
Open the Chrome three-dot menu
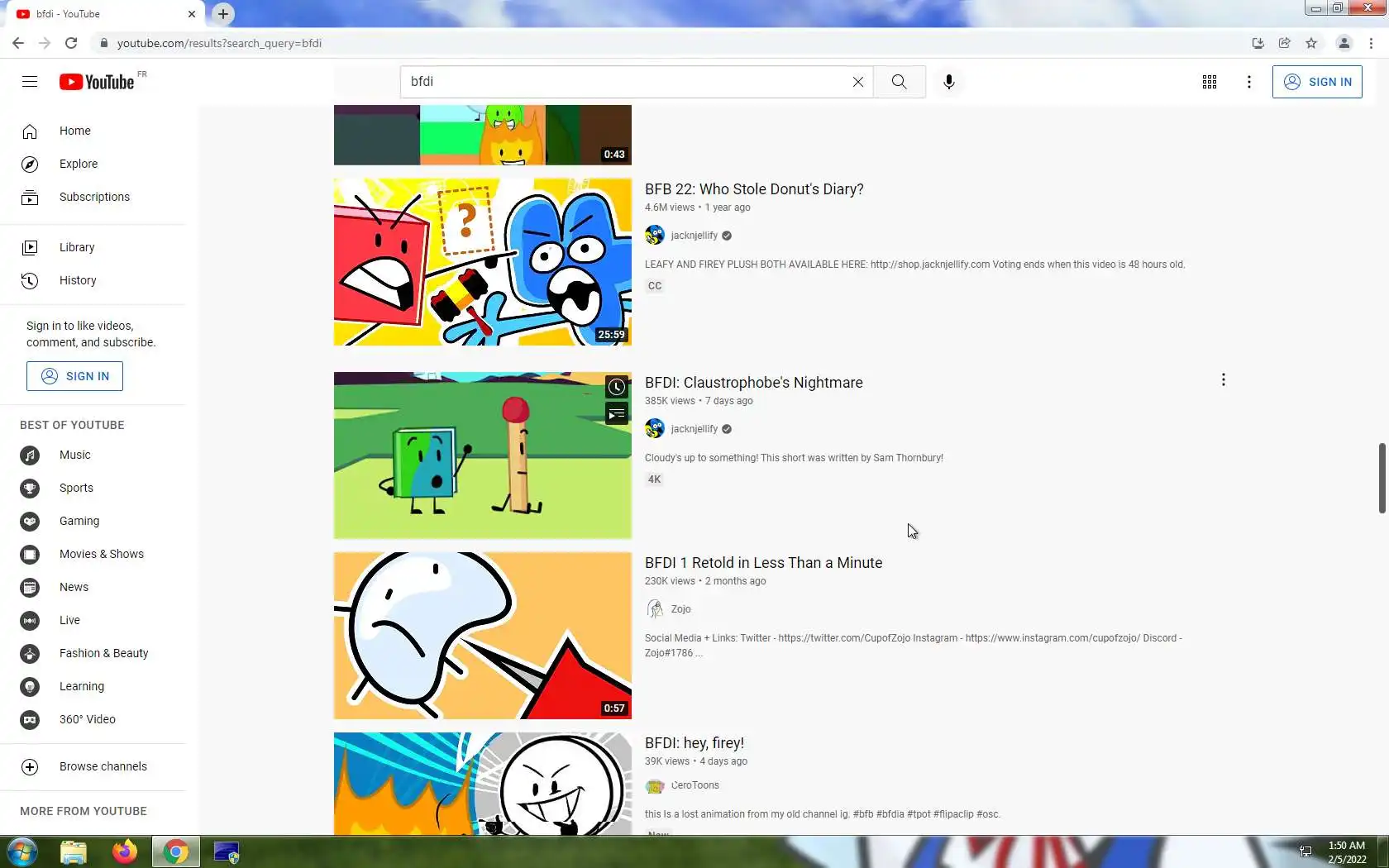pyautogui.click(x=1372, y=43)
